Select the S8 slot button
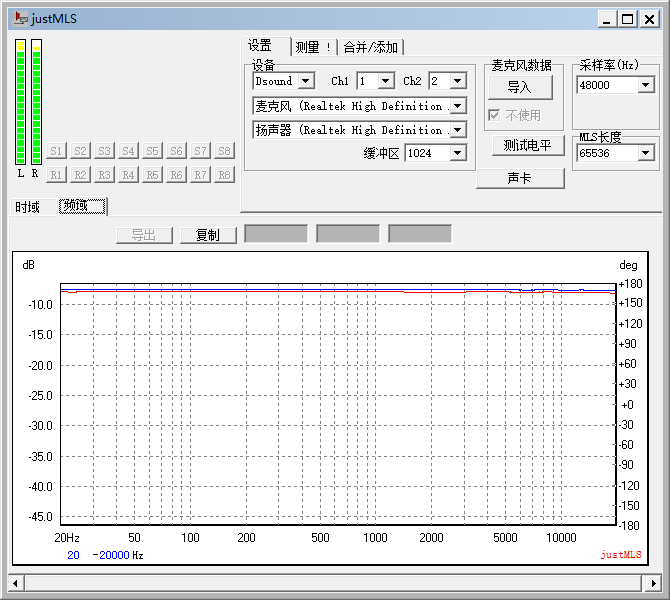Viewport: 670px width, 600px height. tap(224, 151)
